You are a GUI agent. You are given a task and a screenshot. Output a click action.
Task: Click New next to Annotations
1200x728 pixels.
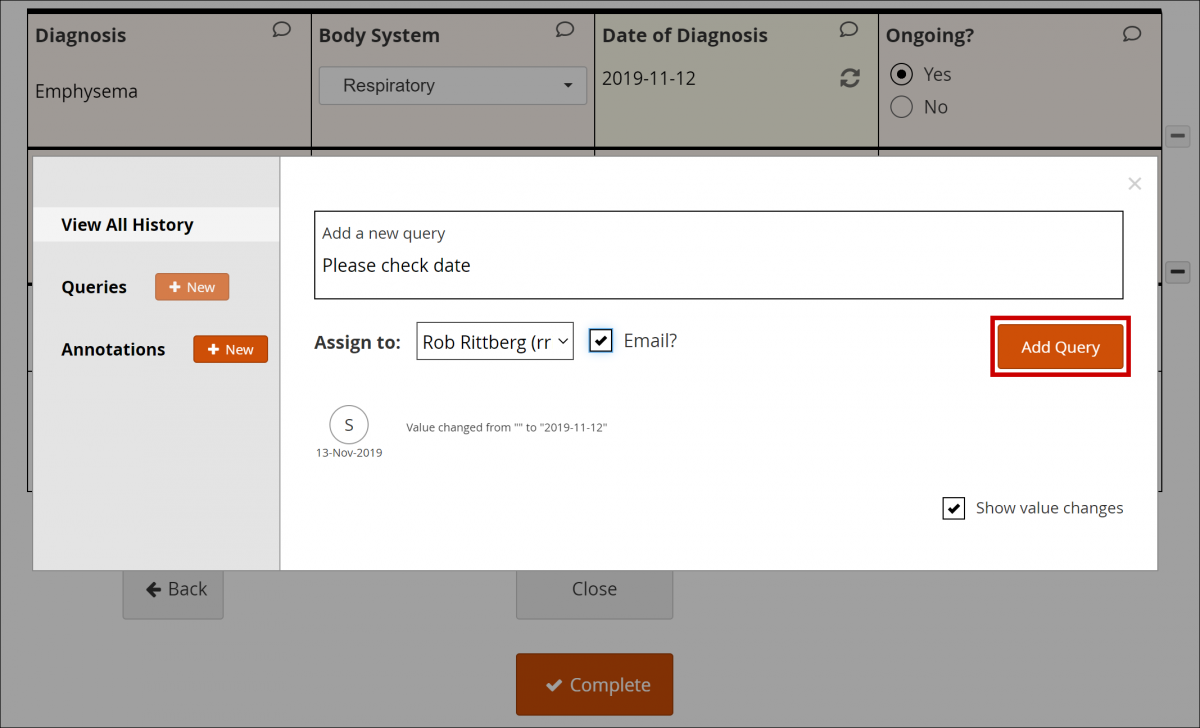(230, 349)
